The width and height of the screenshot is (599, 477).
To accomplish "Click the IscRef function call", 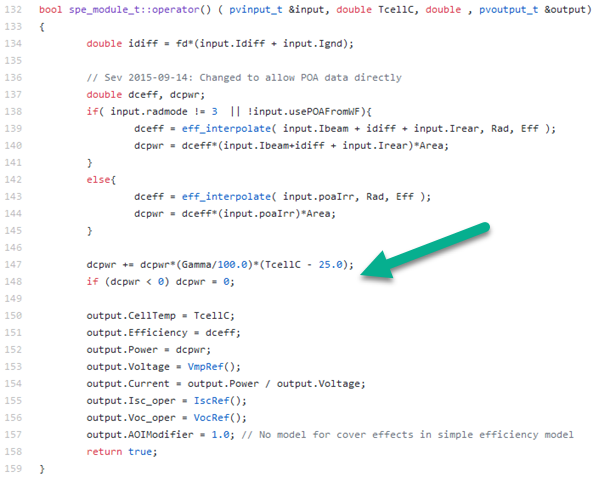I will tap(211, 401).
